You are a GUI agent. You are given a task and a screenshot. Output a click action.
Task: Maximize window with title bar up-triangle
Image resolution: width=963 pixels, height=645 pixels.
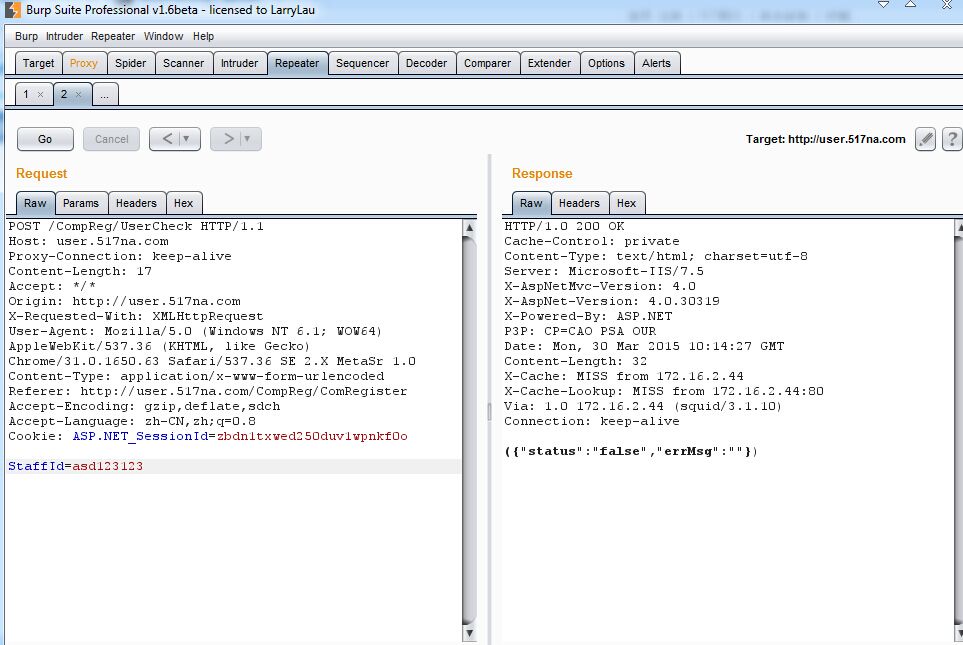pos(911,4)
